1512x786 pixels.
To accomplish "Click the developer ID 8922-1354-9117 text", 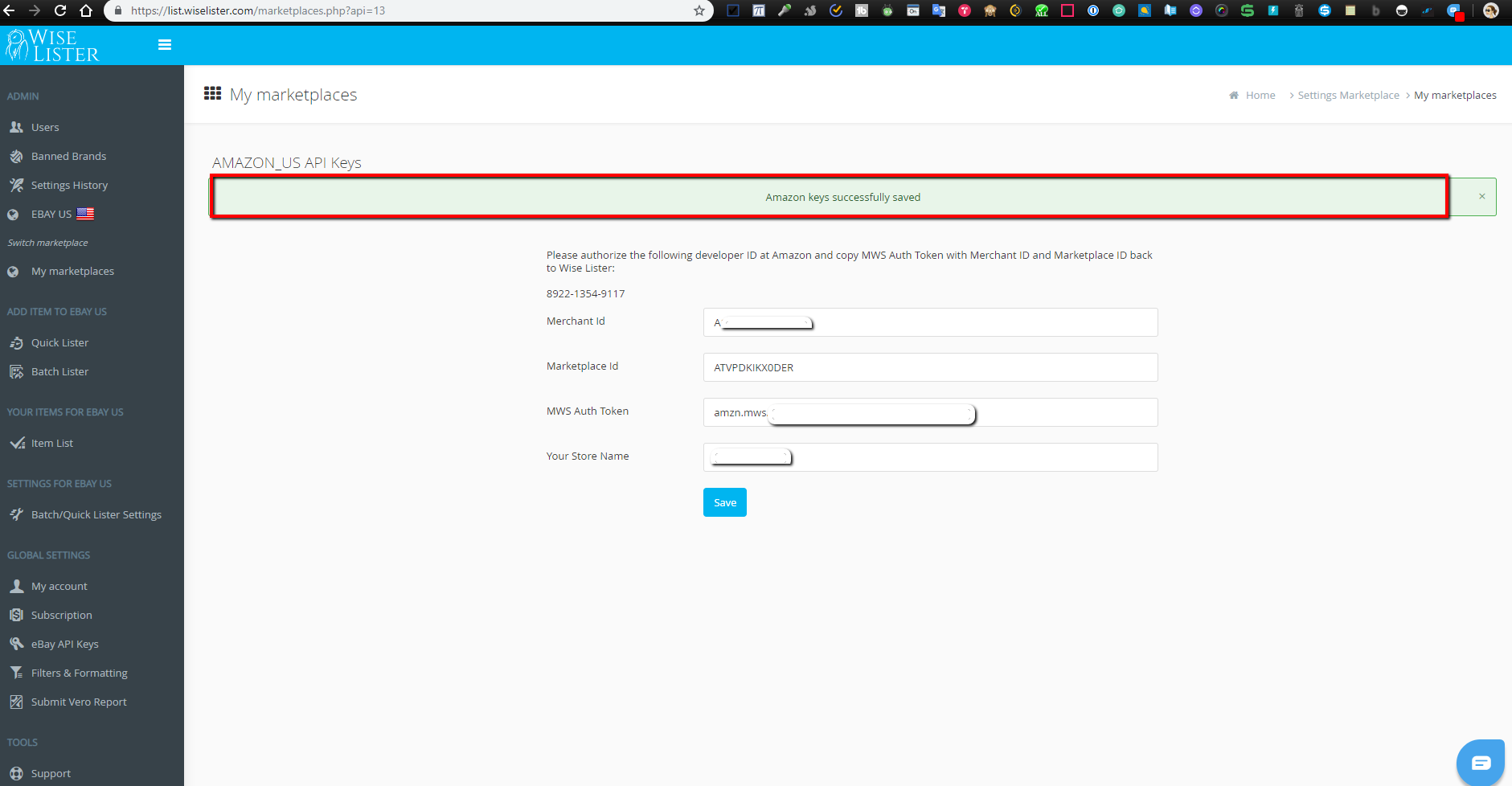I will coord(585,293).
